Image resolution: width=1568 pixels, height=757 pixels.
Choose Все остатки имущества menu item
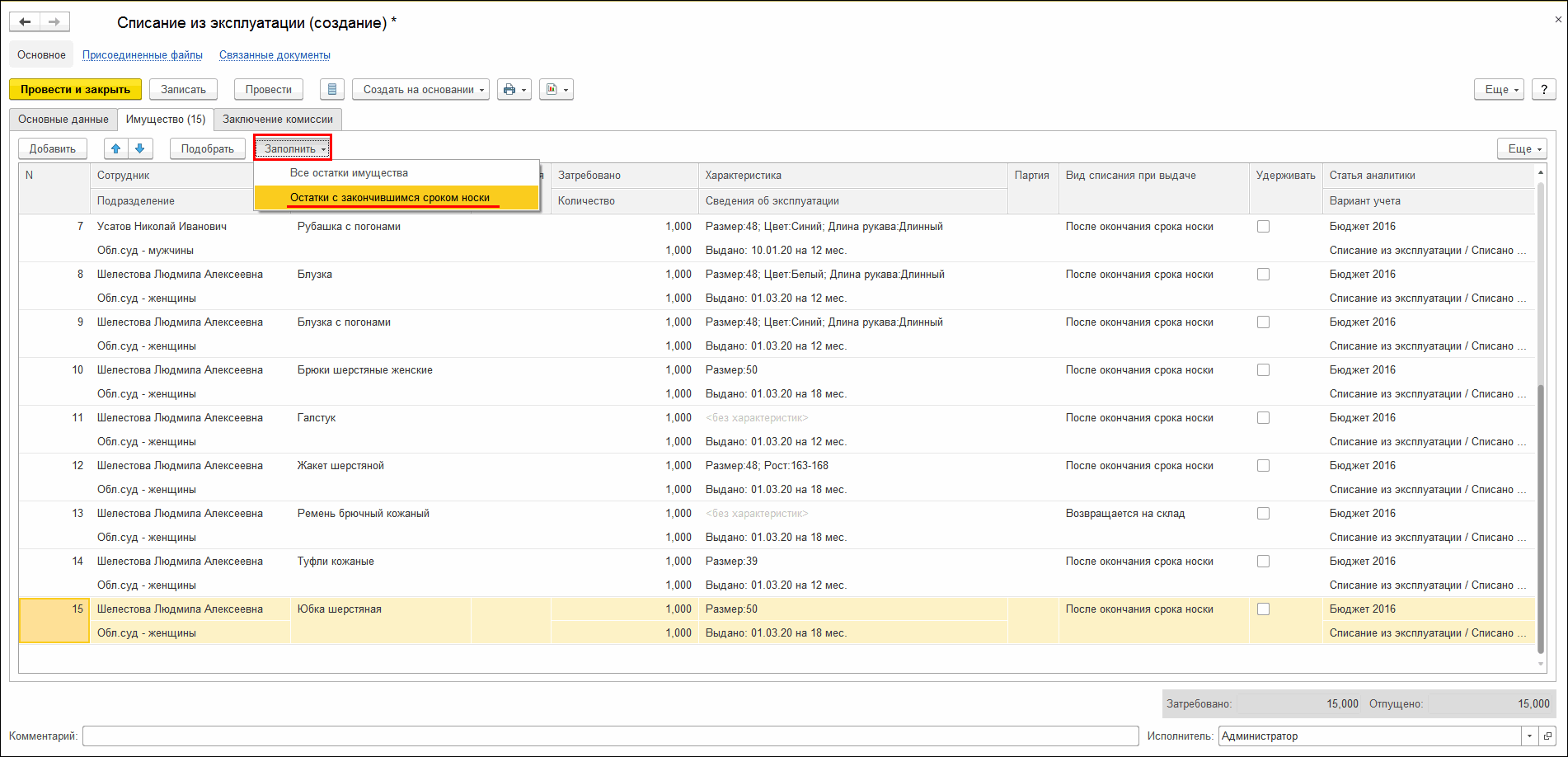(397, 173)
